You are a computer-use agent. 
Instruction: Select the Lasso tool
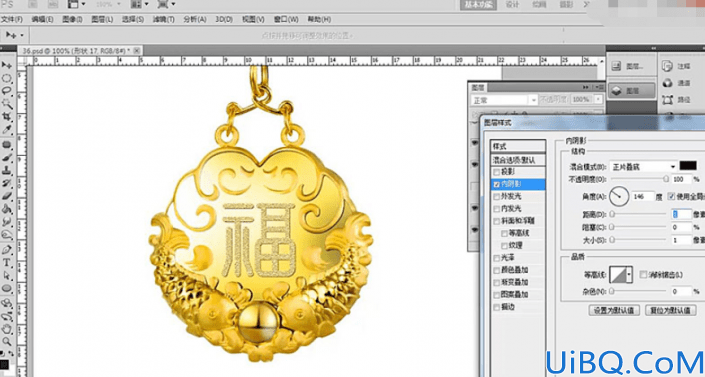click(x=7, y=91)
